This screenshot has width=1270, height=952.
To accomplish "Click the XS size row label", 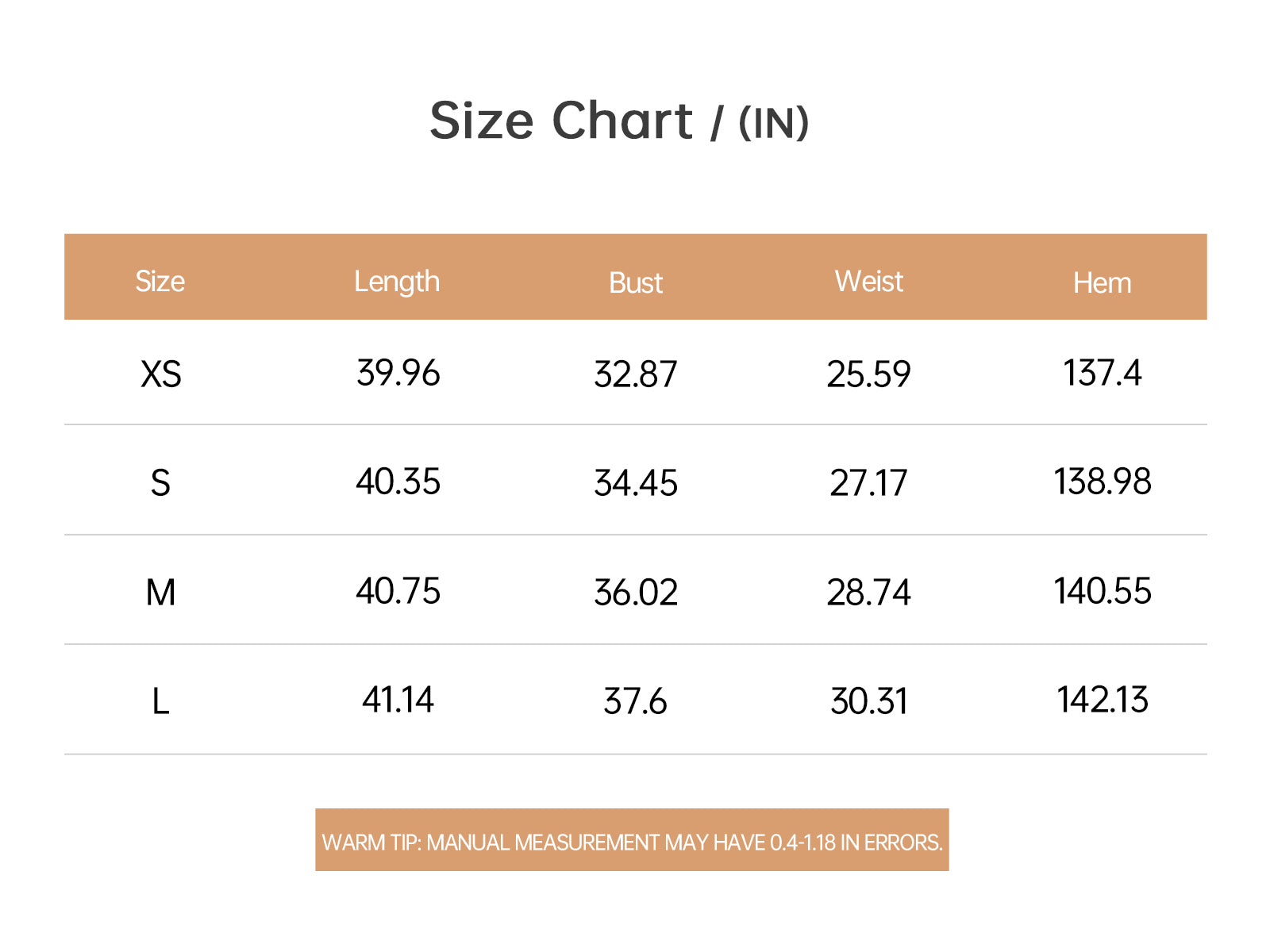I will click(161, 374).
